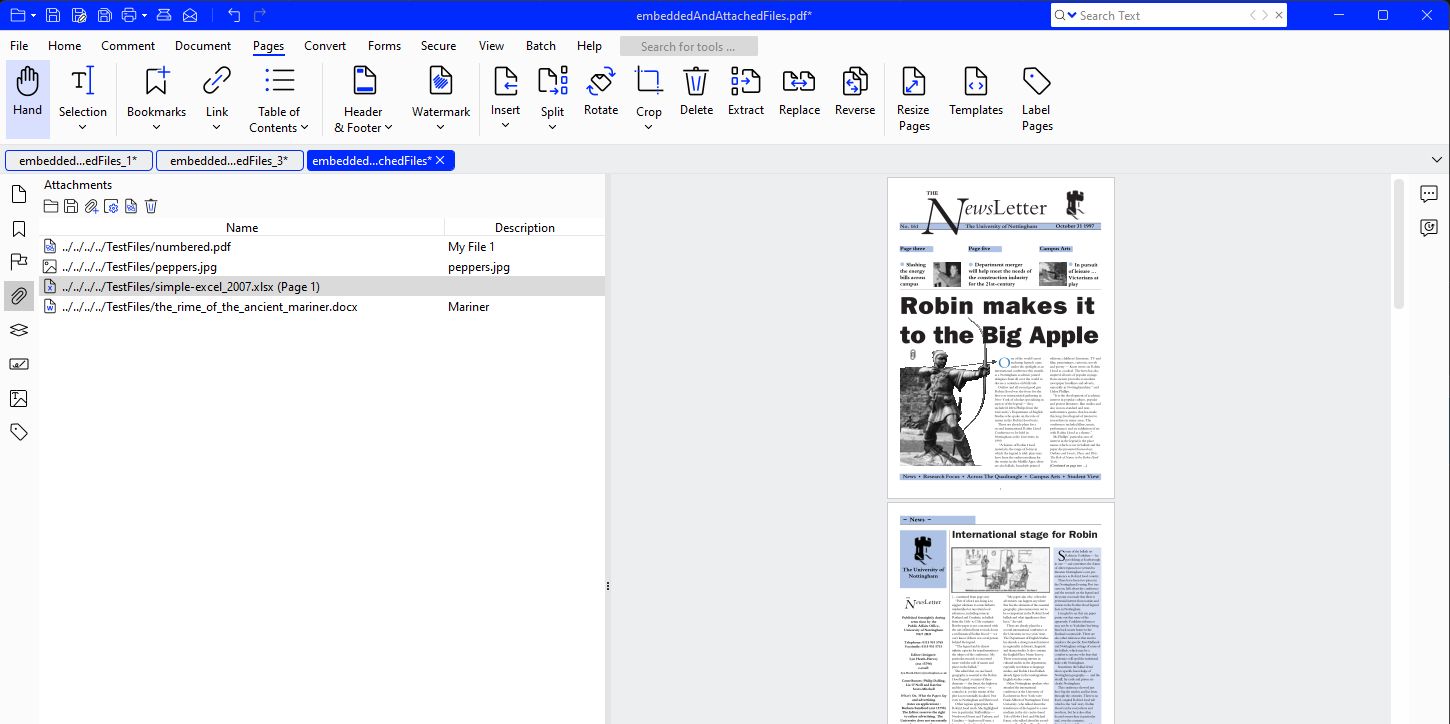Click the Delete pages button
The height and width of the screenshot is (724, 1450).
[x=696, y=92]
